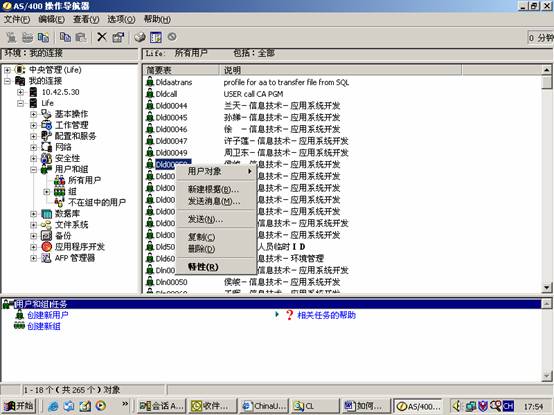Select the Dld00044 user row

pyautogui.click(x=171, y=106)
